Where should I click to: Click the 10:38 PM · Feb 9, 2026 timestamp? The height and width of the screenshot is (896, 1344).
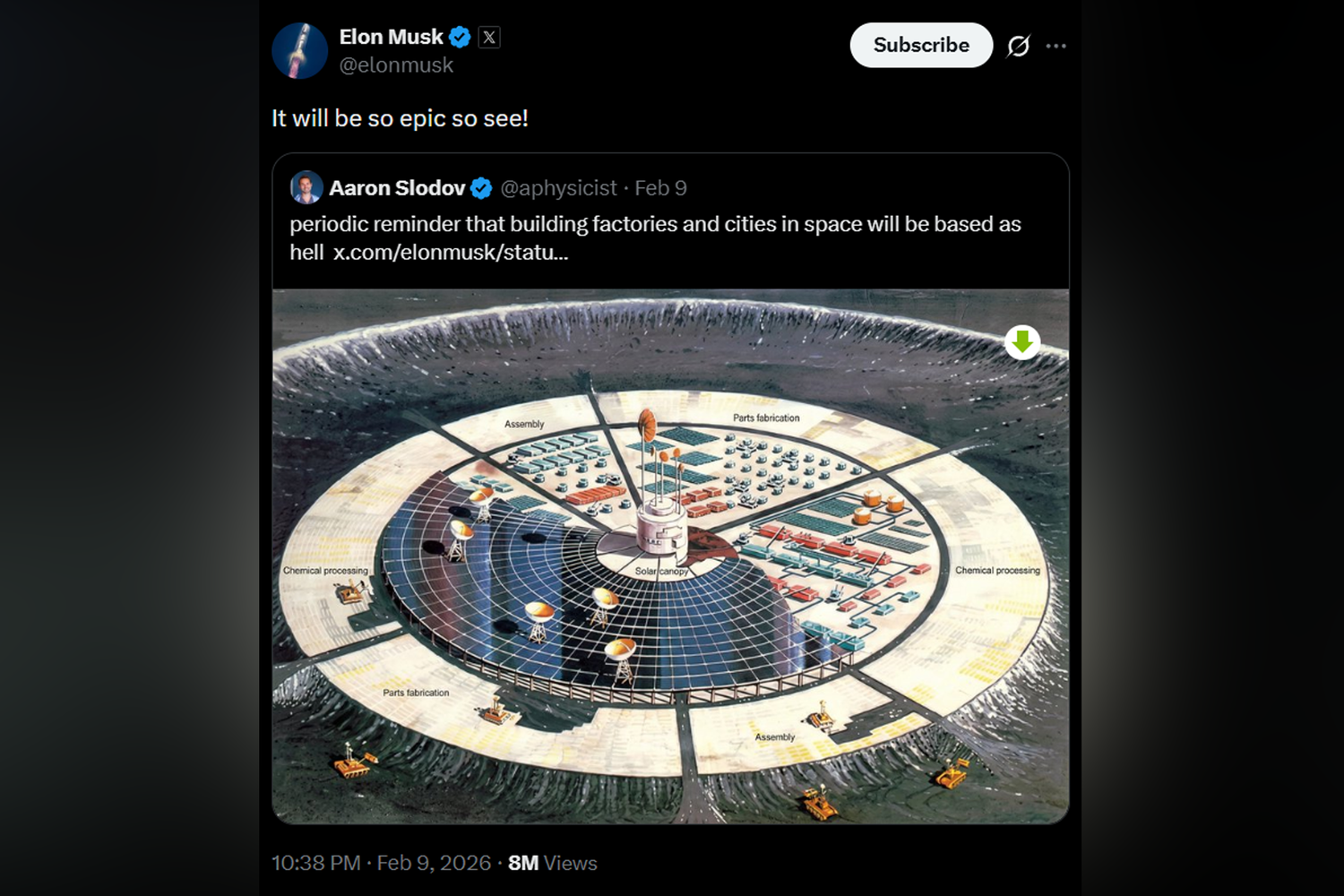click(381, 863)
